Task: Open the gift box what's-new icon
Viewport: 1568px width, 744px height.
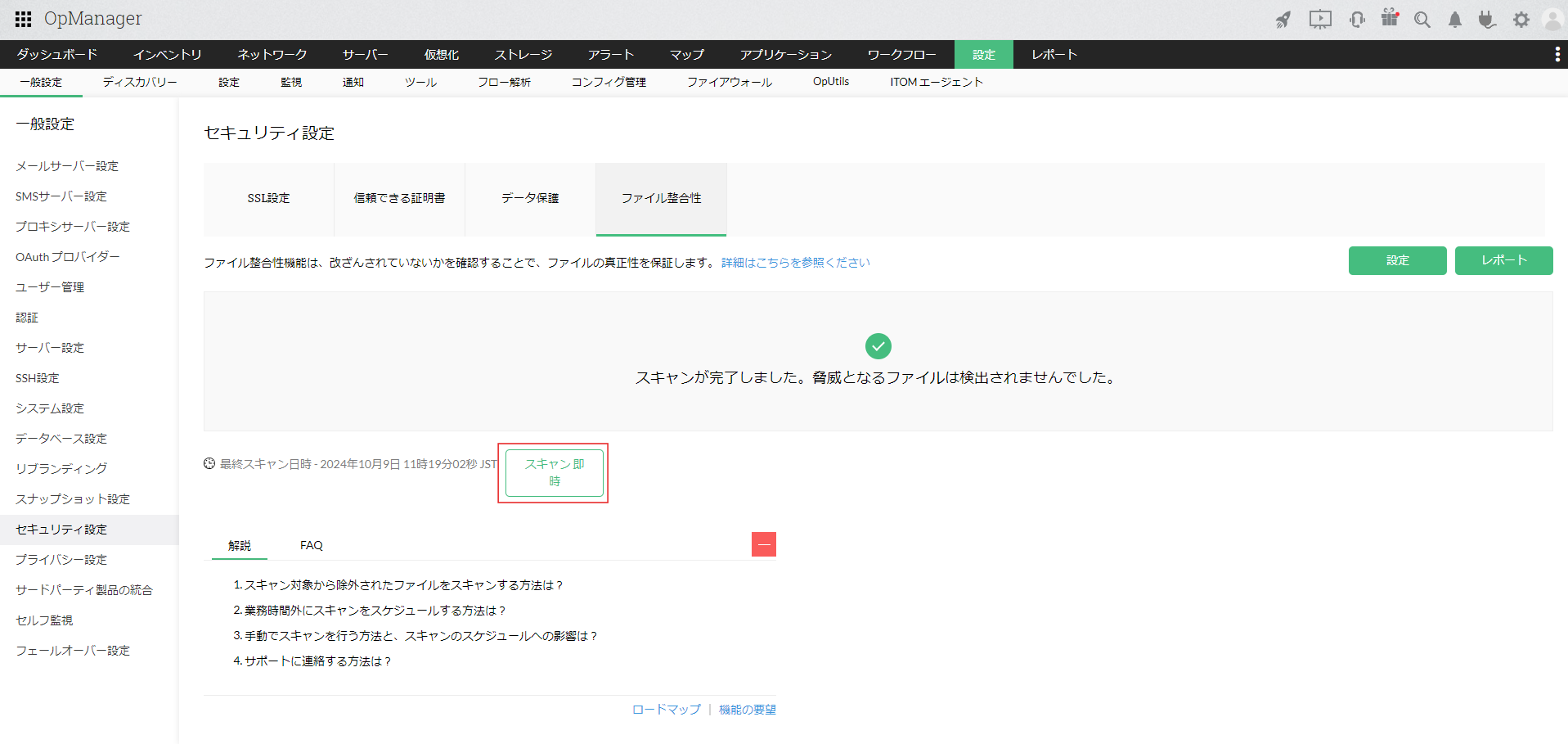Action: tap(1390, 18)
